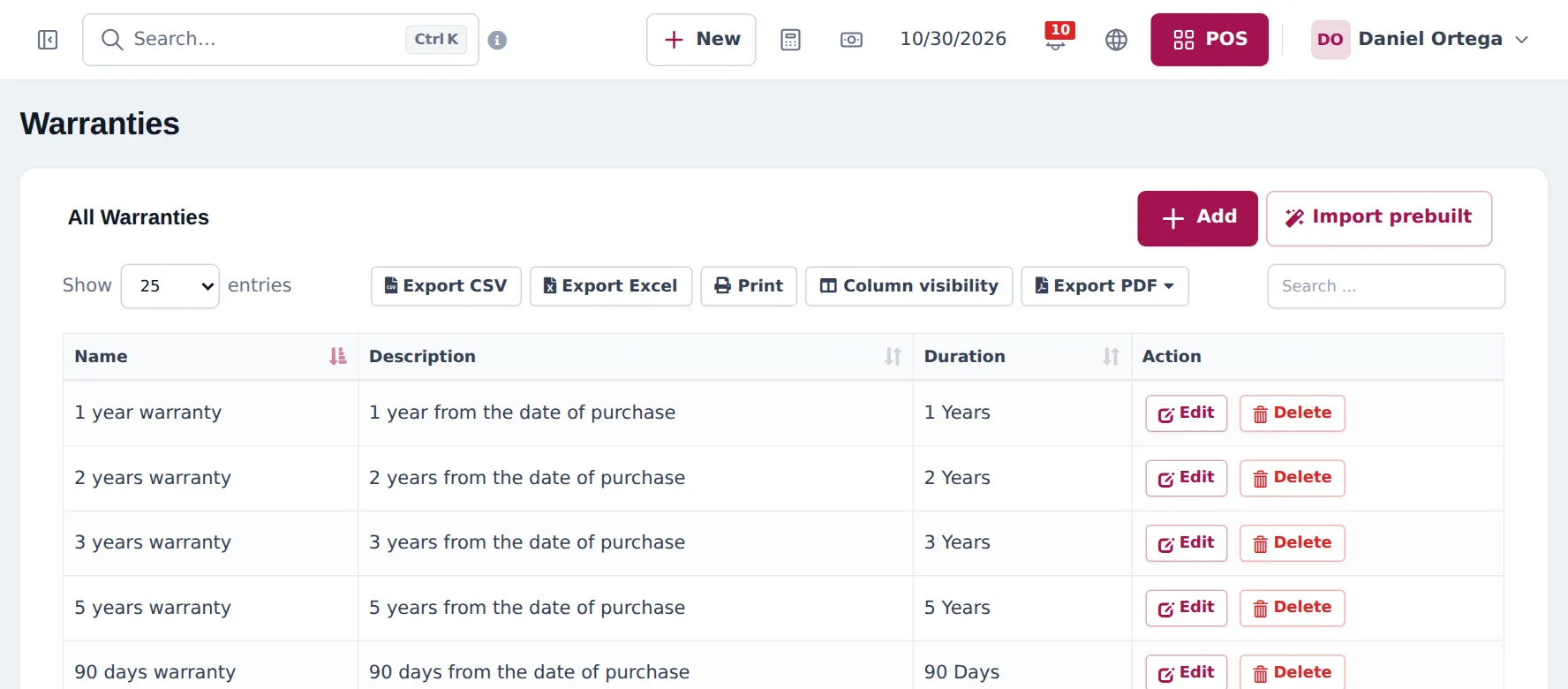Open Export PDF dropdown
The height and width of the screenshot is (689, 1568).
[1104, 286]
